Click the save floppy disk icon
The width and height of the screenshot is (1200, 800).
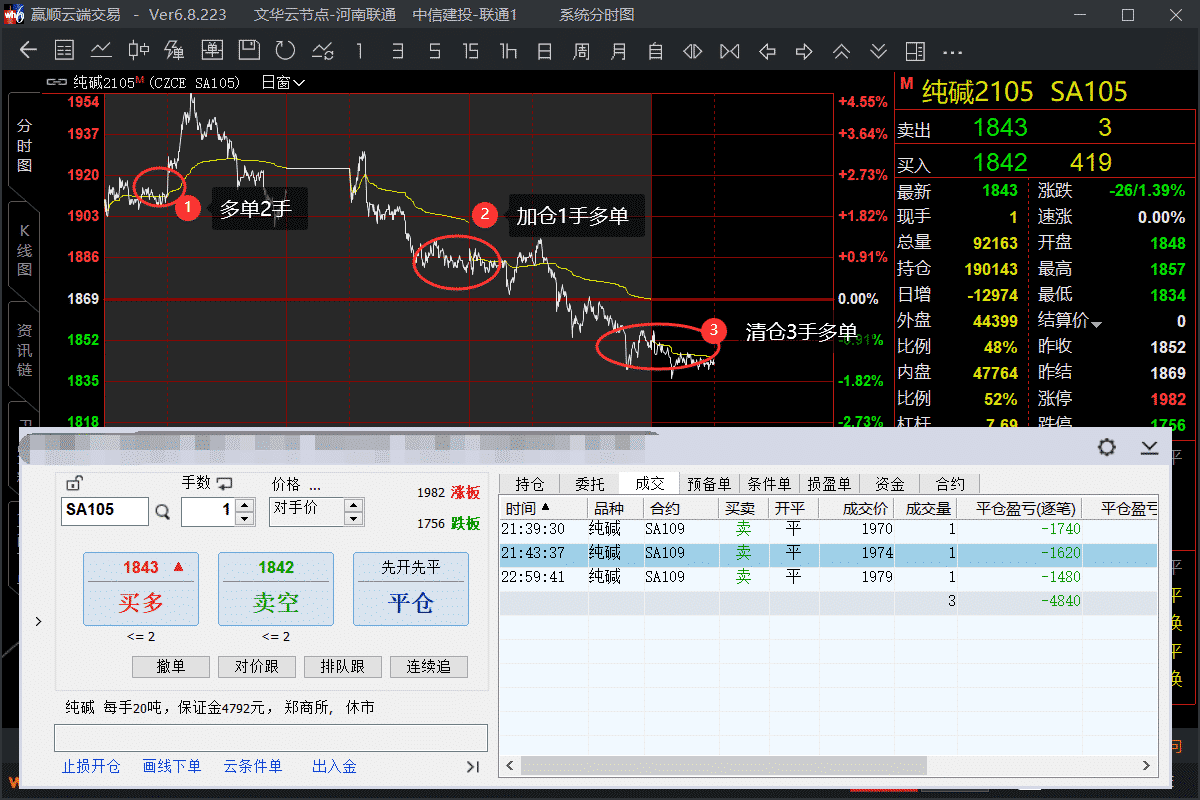(249, 51)
